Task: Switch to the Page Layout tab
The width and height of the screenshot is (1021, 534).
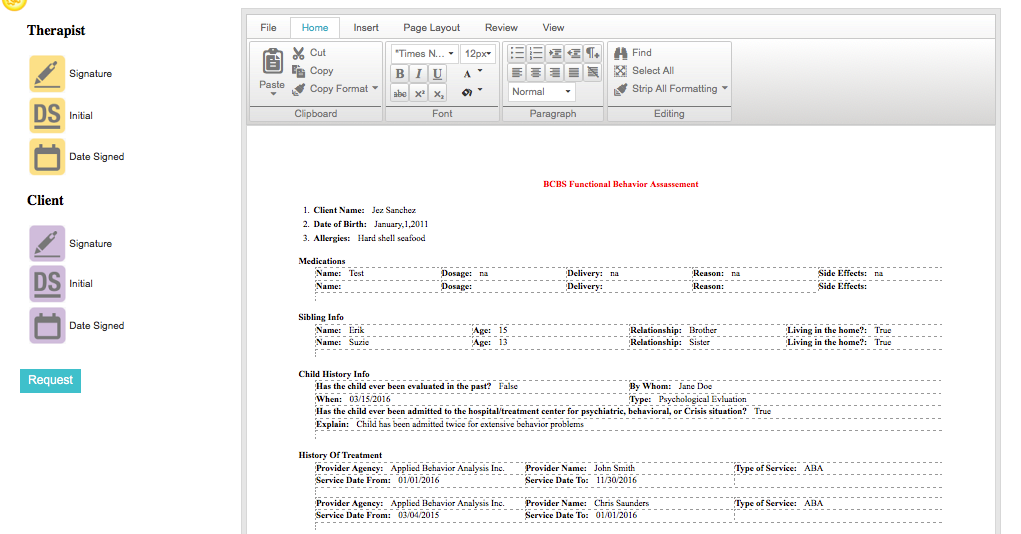Action: tap(432, 27)
